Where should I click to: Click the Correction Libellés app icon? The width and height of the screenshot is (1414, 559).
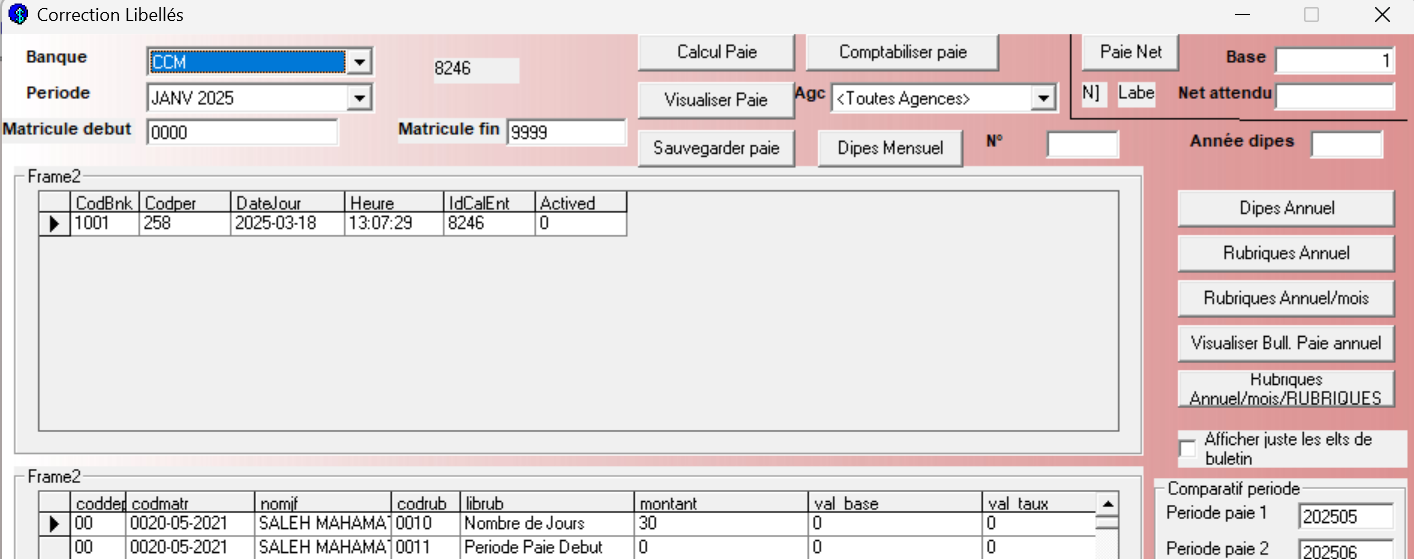[17, 15]
